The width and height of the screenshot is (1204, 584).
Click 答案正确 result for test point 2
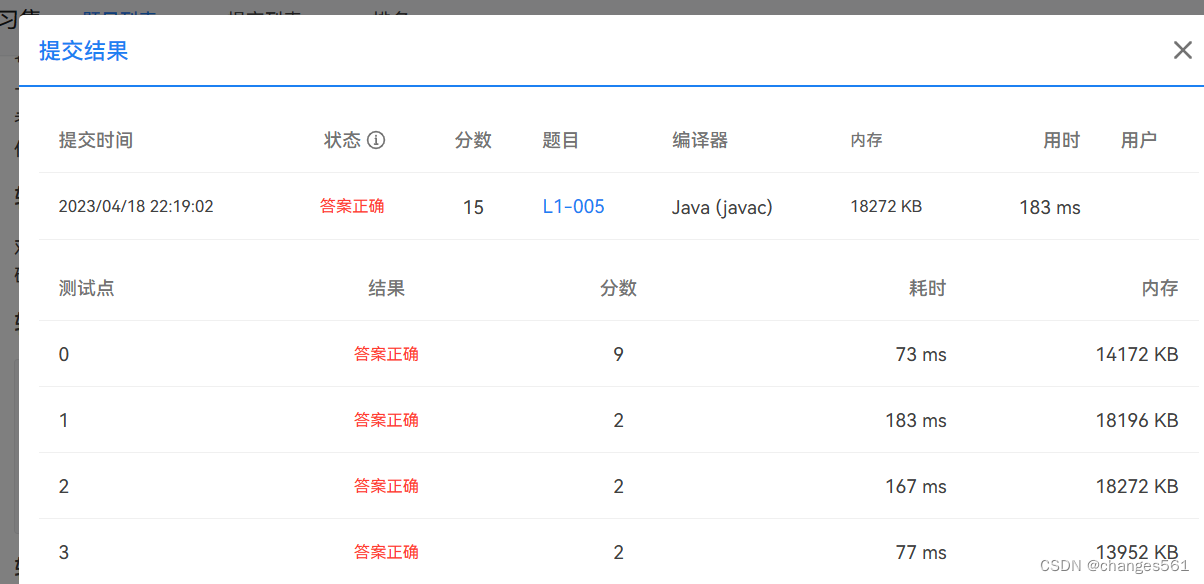[x=386, y=486]
